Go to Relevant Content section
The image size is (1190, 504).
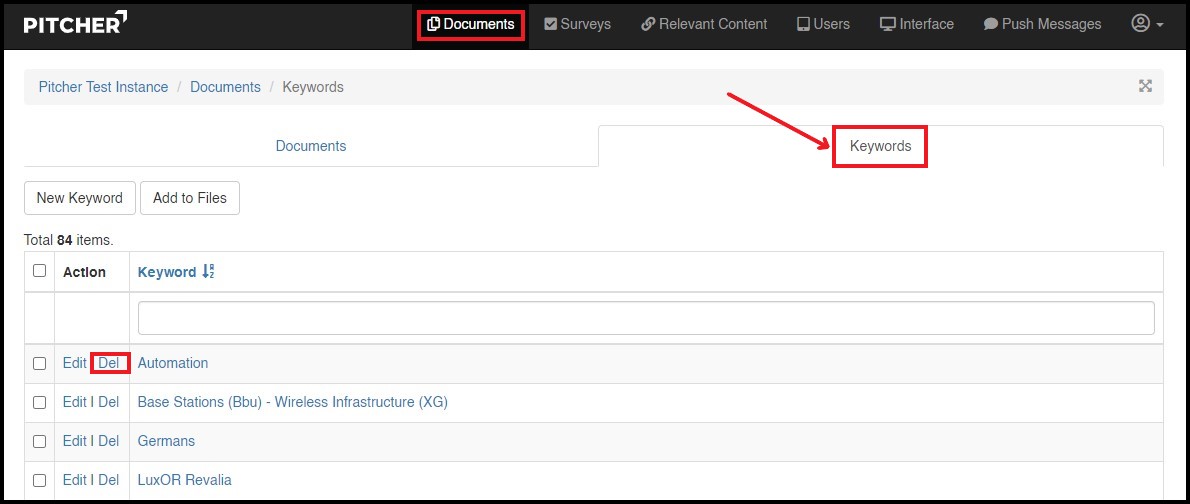(x=704, y=24)
